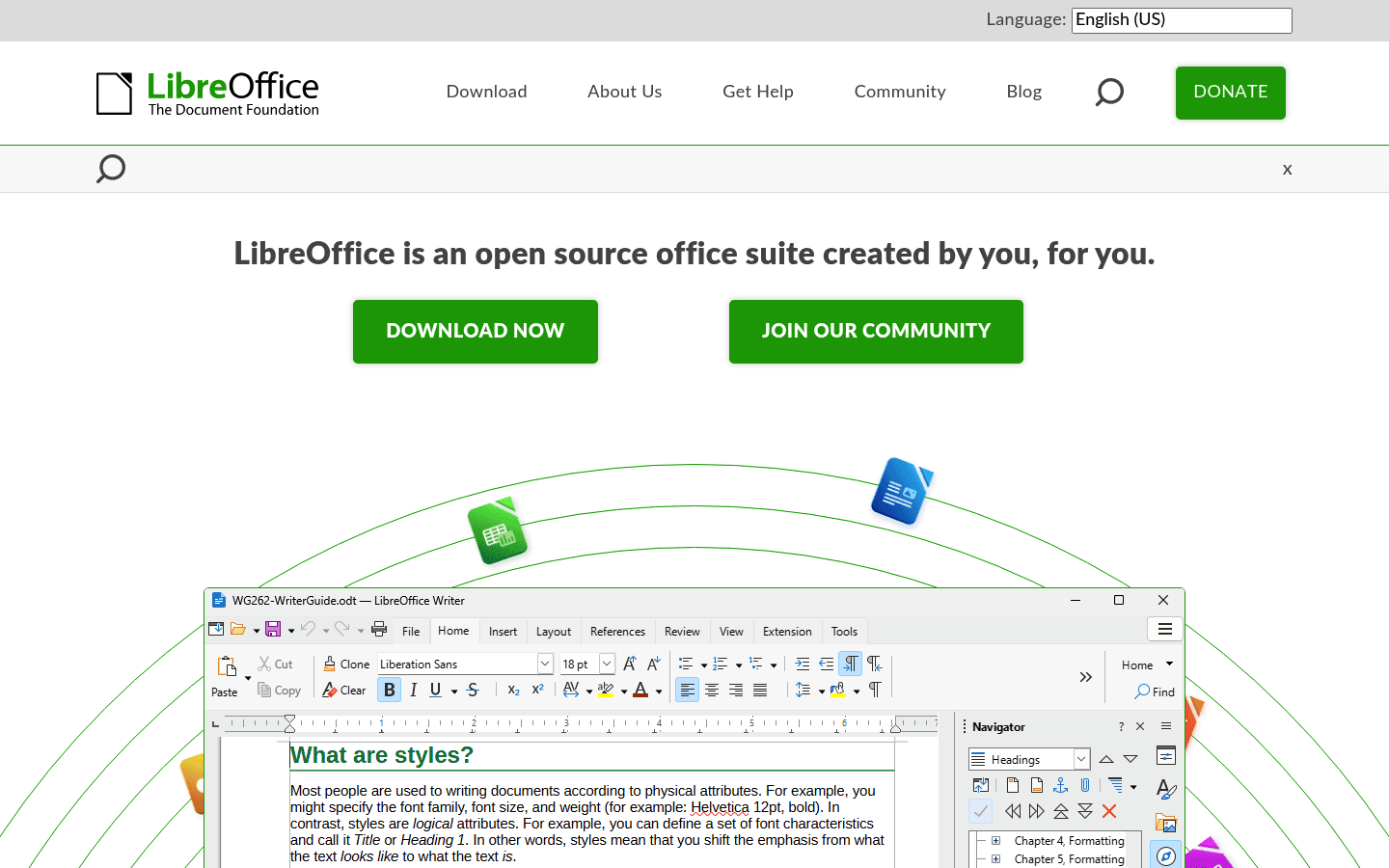Open the Language selector combo box

point(1182,20)
